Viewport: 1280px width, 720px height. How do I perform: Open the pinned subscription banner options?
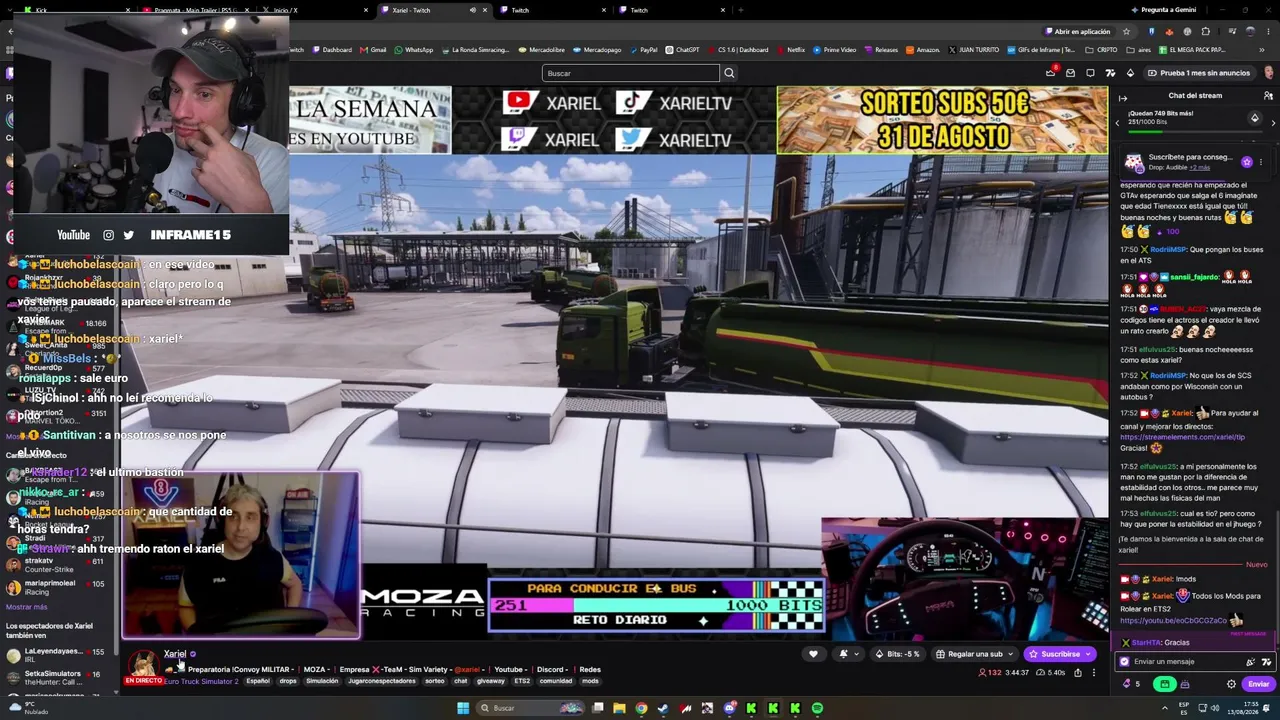(1260, 162)
